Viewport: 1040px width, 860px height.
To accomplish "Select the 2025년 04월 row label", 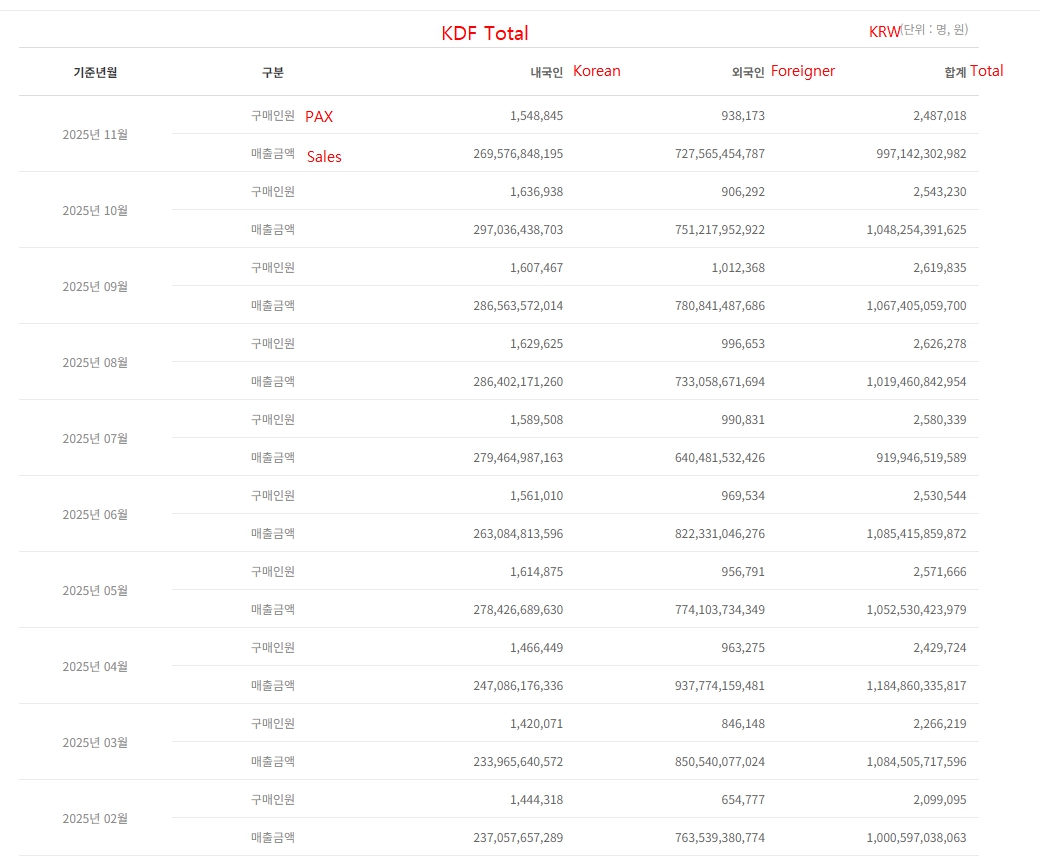I will pos(95,666).
